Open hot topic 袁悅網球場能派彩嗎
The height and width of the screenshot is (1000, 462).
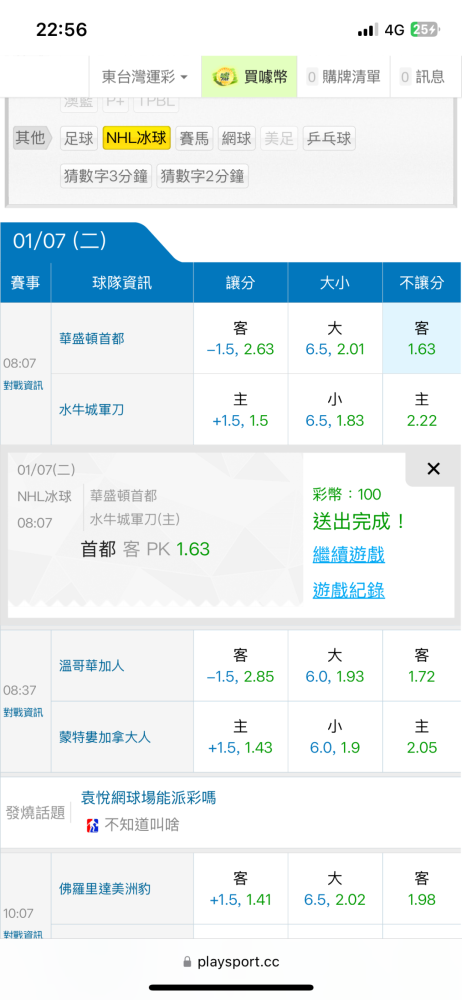click(148, 797)
